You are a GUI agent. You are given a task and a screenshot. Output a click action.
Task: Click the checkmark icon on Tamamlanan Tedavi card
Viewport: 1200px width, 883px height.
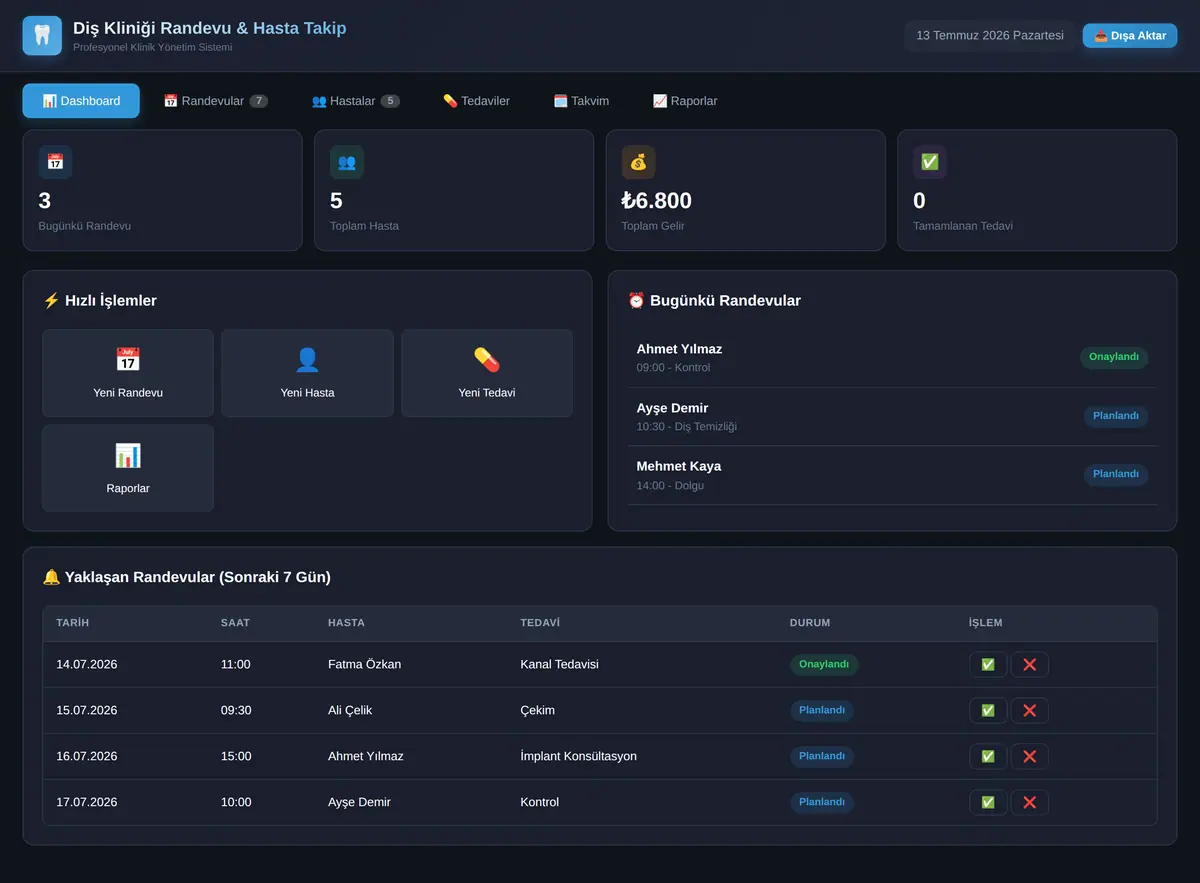(930, 162)
